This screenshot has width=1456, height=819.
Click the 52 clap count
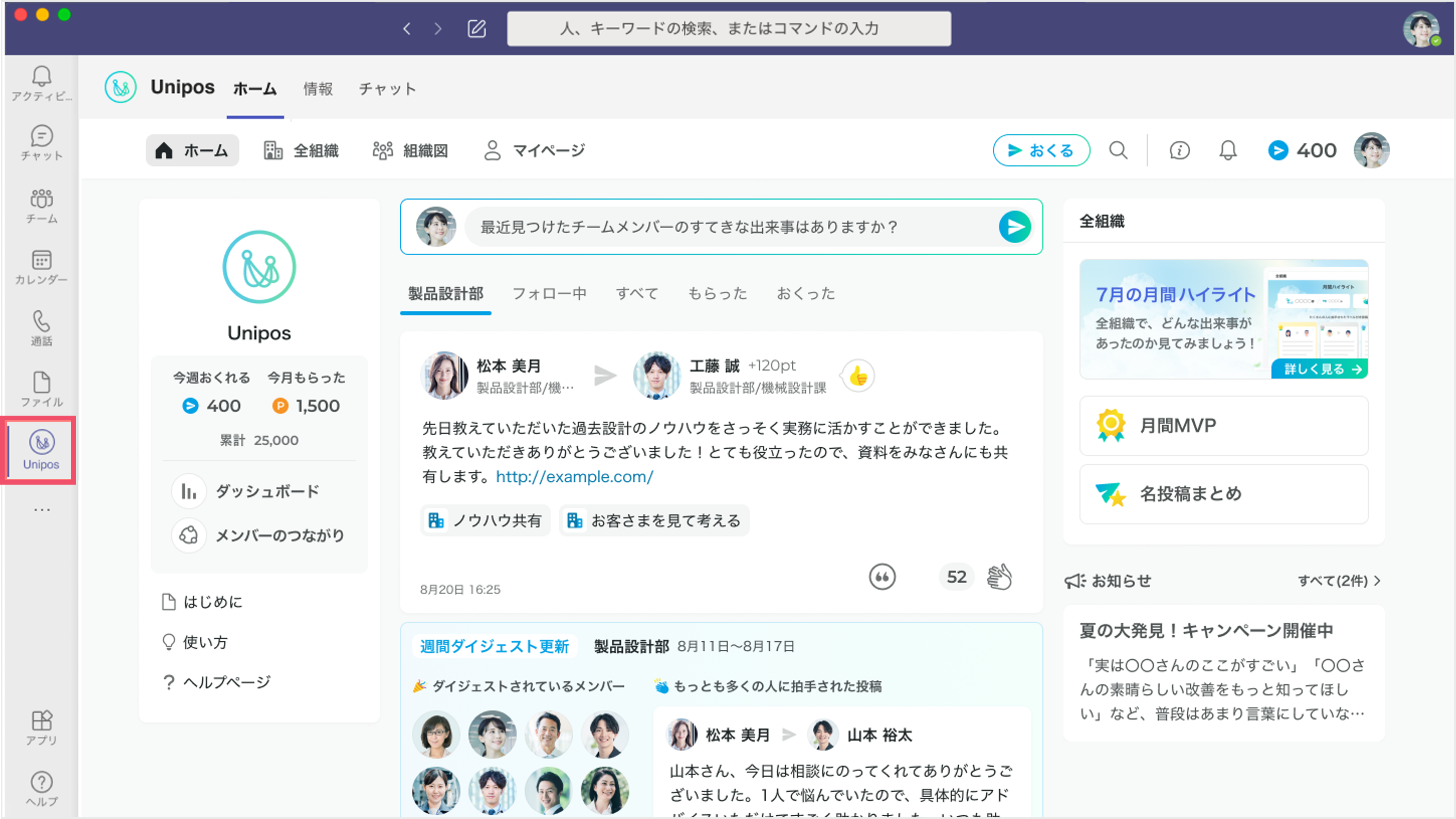pyautogui.click(x=956, y=577)
